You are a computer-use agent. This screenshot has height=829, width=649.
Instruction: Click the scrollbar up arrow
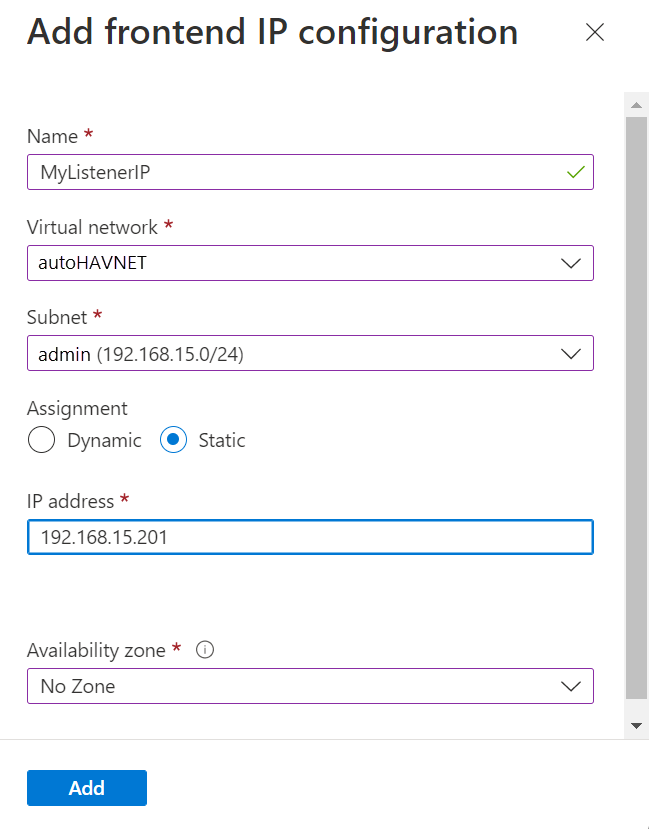pos(636,103)
